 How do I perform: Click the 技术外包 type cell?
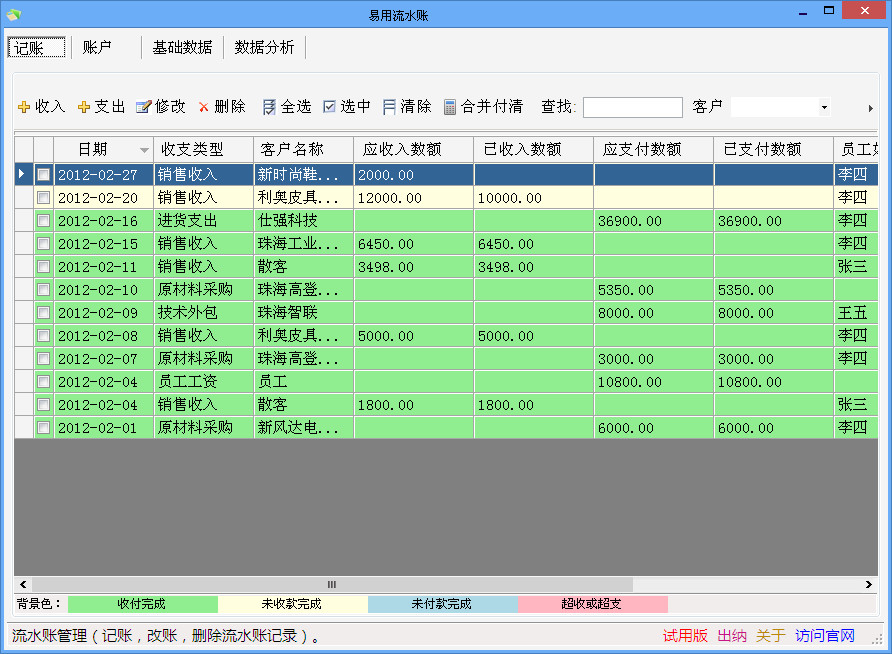pyautogui.click(x=204, y=312)
